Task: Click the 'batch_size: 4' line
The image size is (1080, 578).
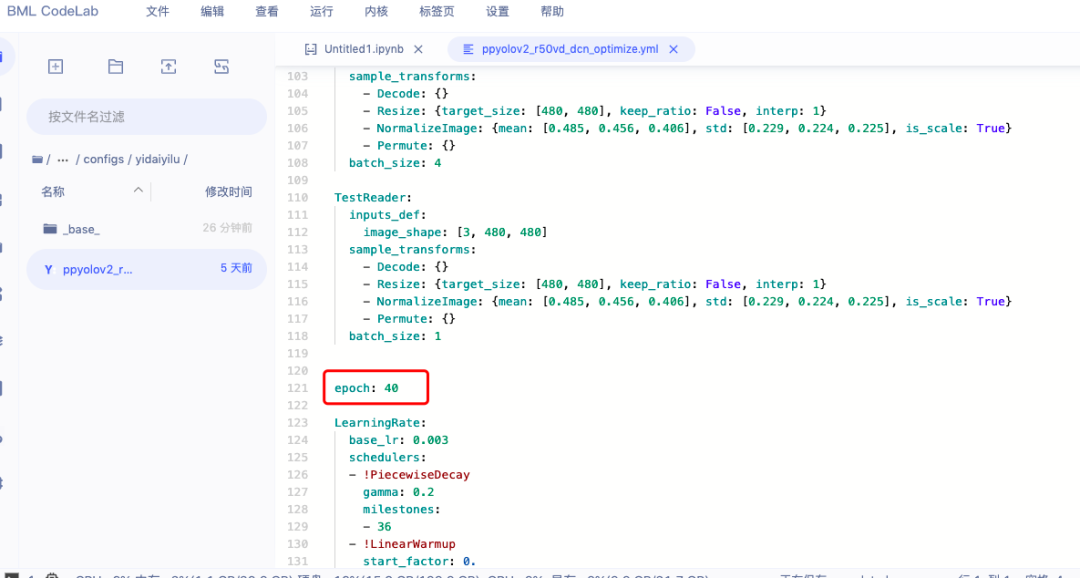Action: coord(395,163)
